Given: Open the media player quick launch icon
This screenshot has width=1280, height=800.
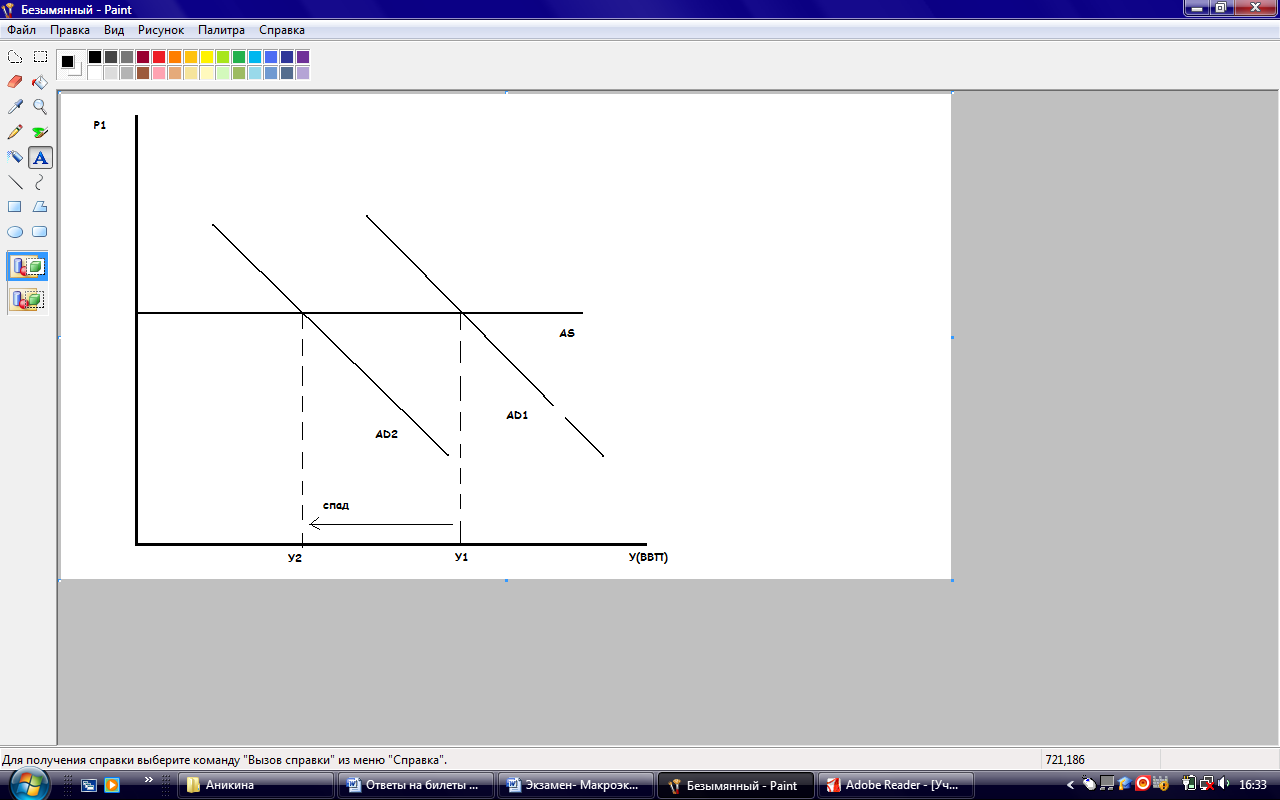Looking at the screenshot, I should tap(112, 785).
